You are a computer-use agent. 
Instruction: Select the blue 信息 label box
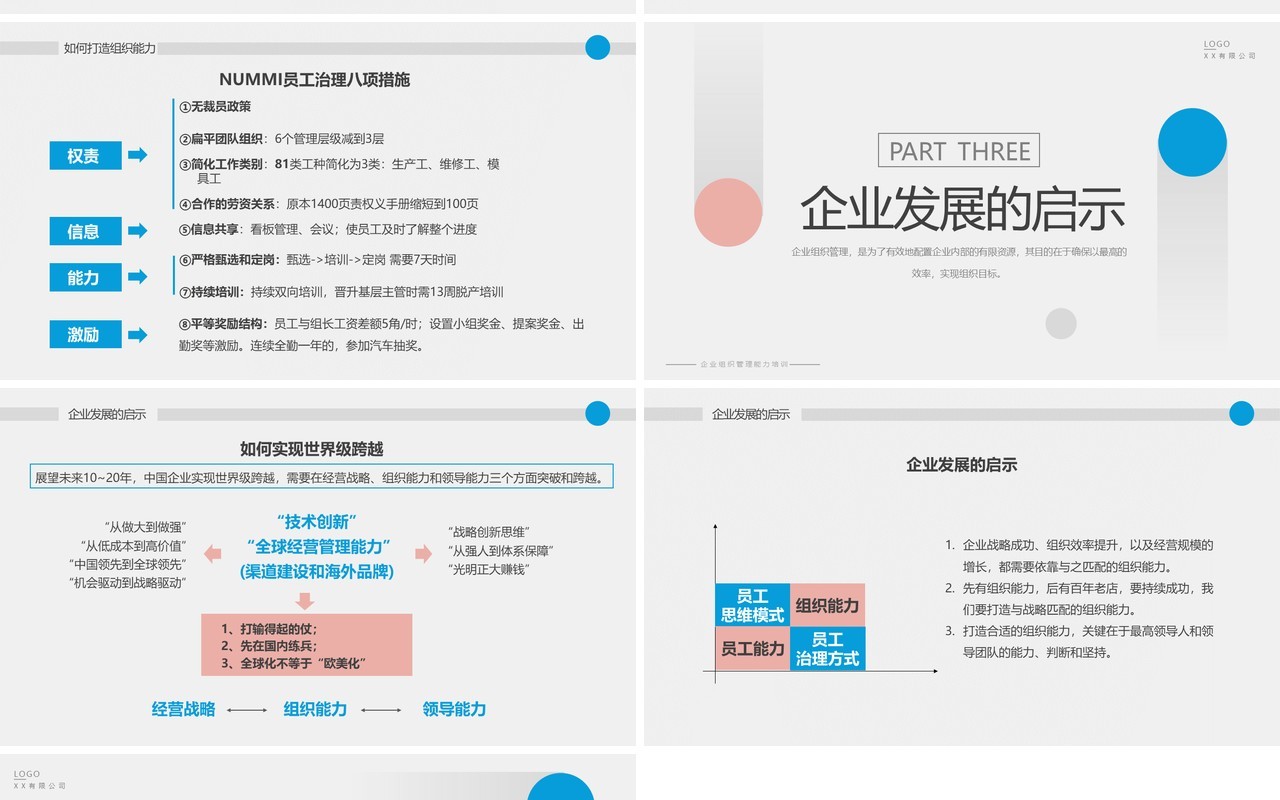click(85, 231)
